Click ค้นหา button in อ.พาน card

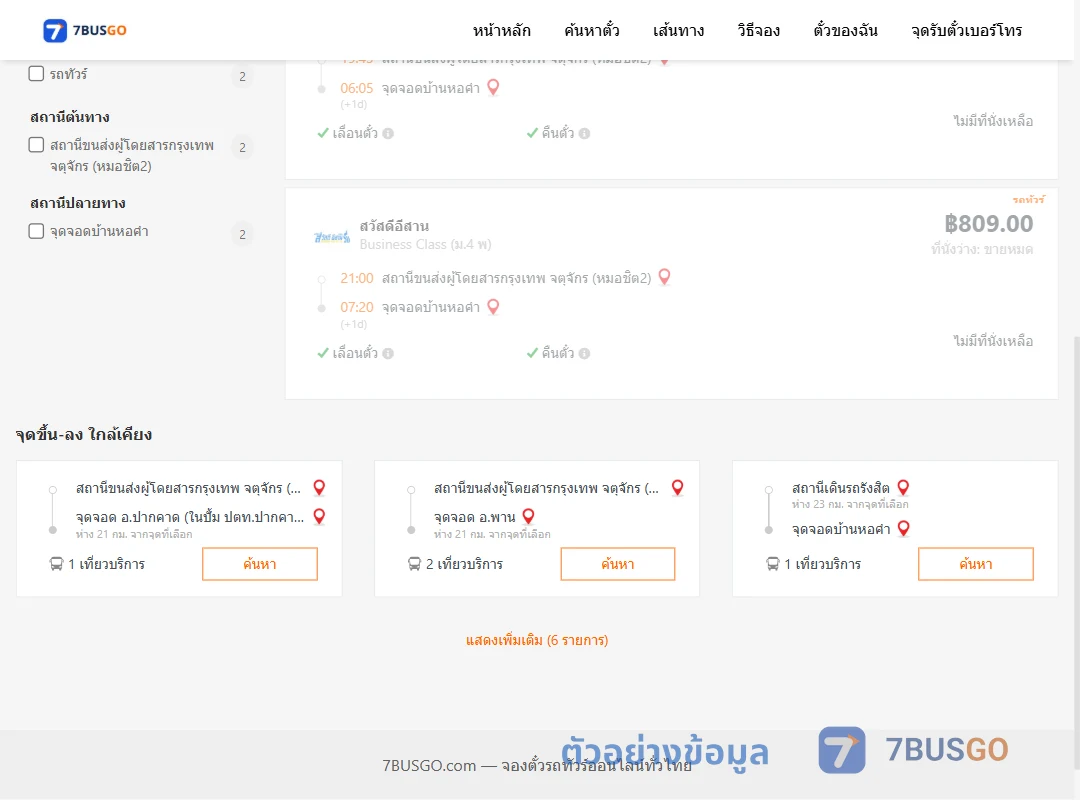[x=618, y=564]
